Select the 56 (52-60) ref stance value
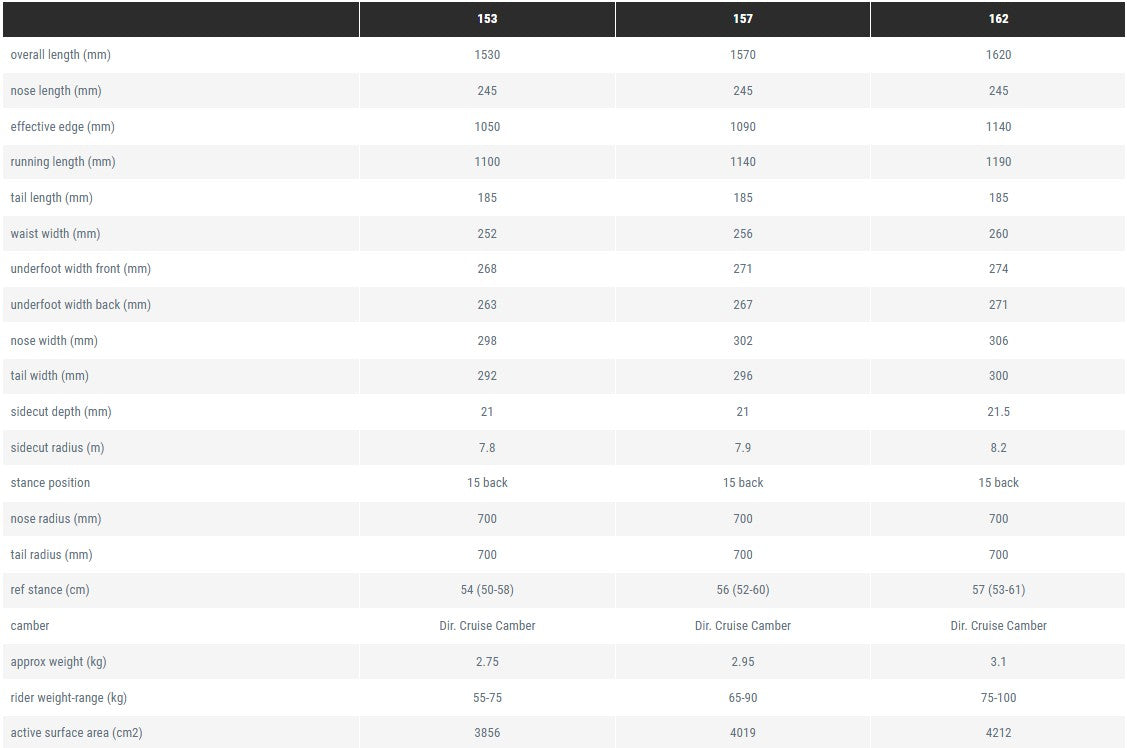This screenshot has width=1127, height=748. [x=742, y=590]
